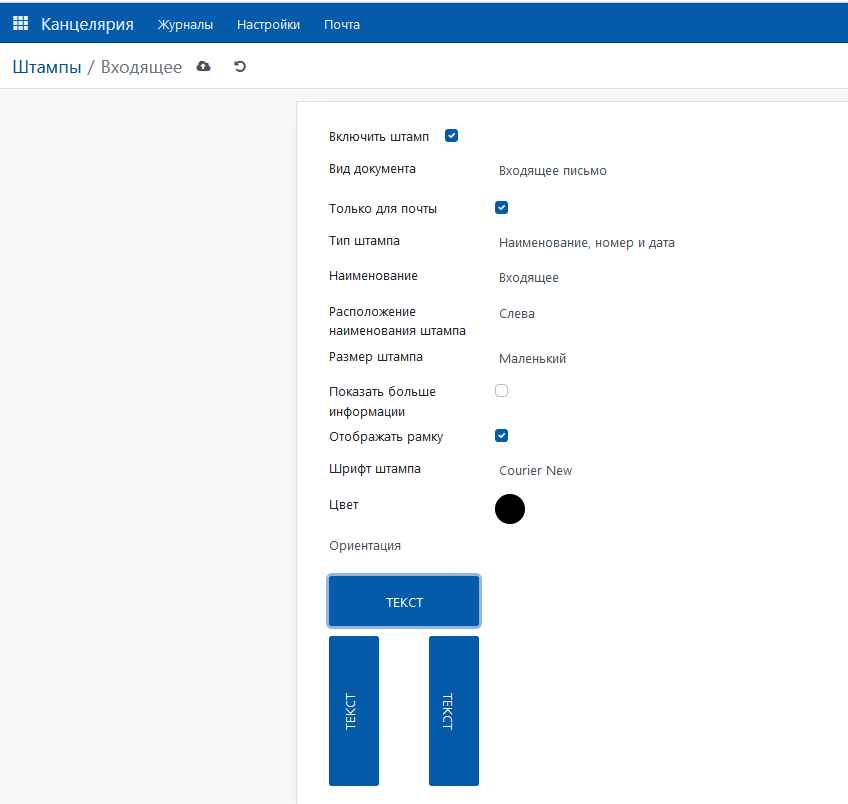848x804 pixels.
Task: Click the Наименование field Входящее
Action: coord(528,278)
